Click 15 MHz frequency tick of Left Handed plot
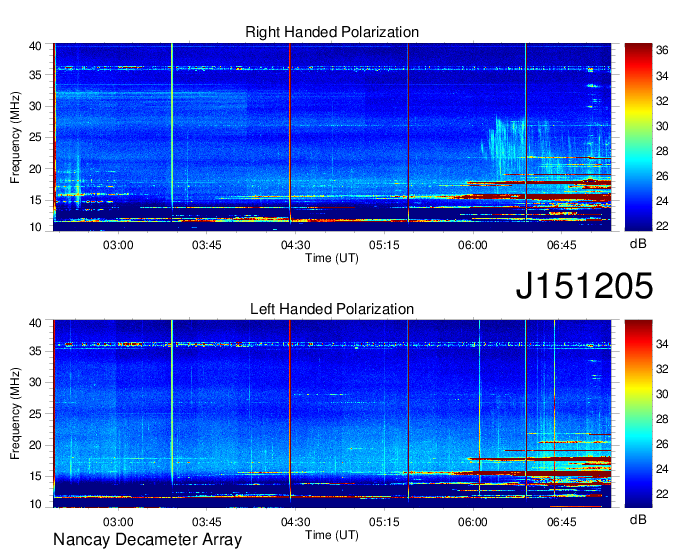 tap(35, 477)
